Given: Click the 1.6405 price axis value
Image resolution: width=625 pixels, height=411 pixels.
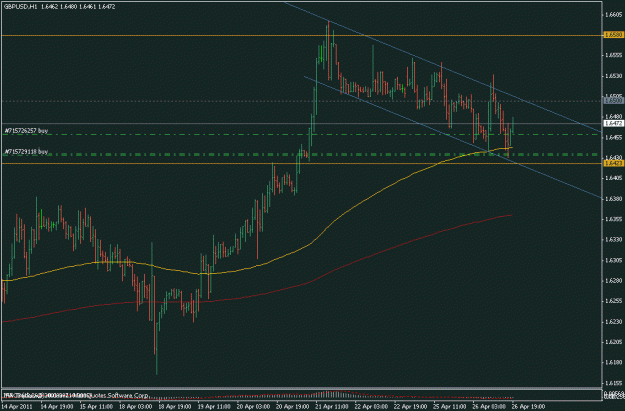Looking at the screenshot, I should 613,178.
